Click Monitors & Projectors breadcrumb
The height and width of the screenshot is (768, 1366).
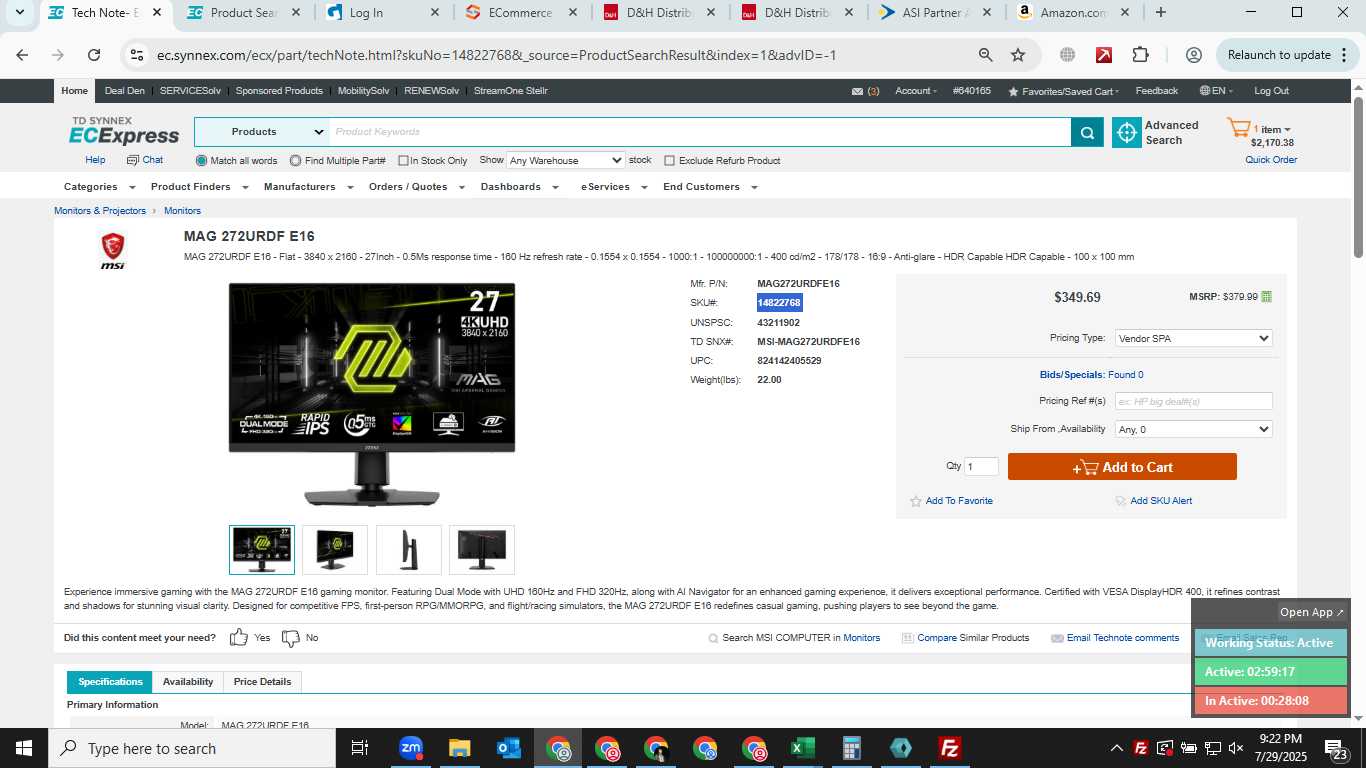click(x=100, y=211)
